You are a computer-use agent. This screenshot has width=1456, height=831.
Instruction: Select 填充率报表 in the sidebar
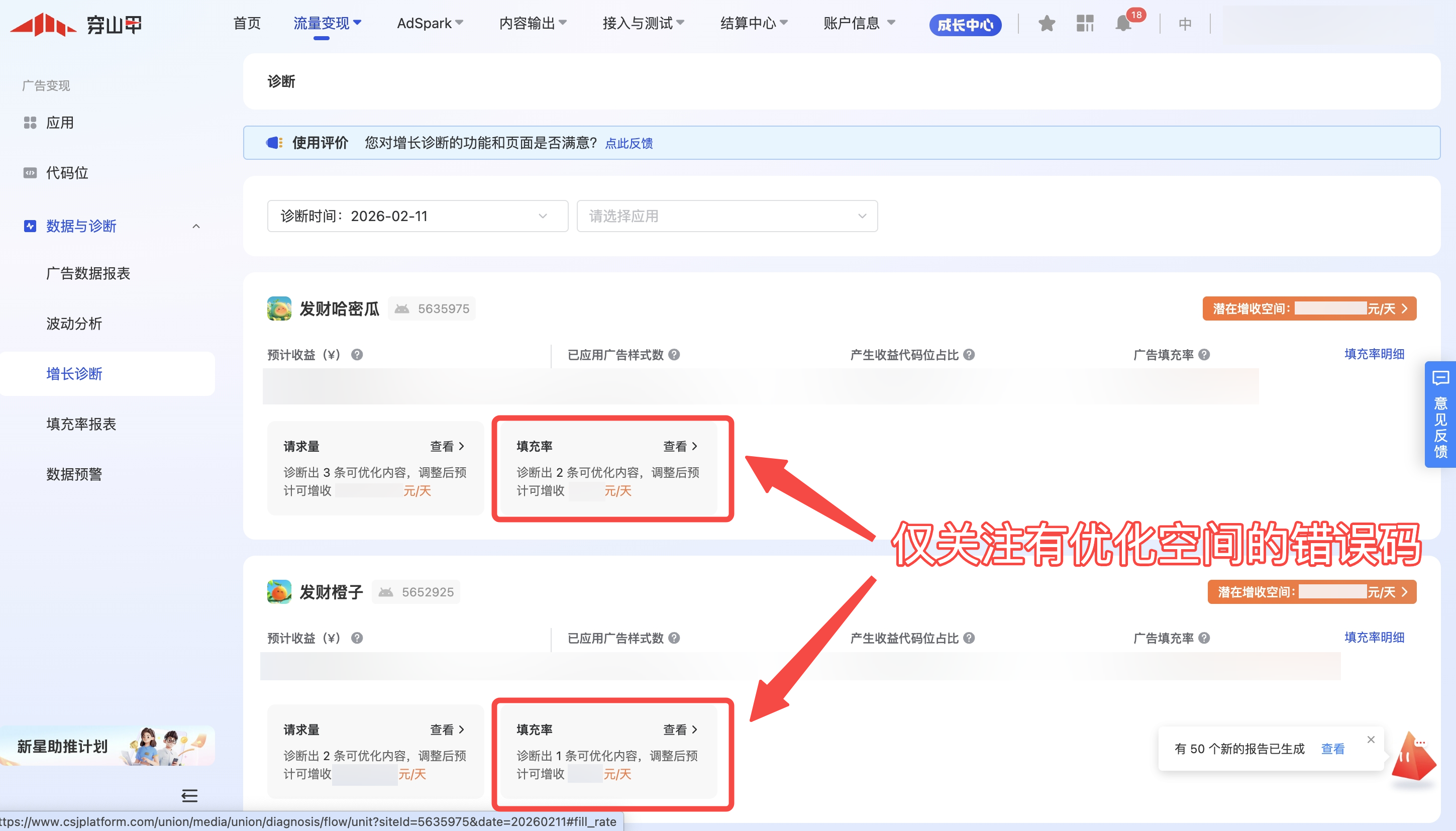(81, 424)
